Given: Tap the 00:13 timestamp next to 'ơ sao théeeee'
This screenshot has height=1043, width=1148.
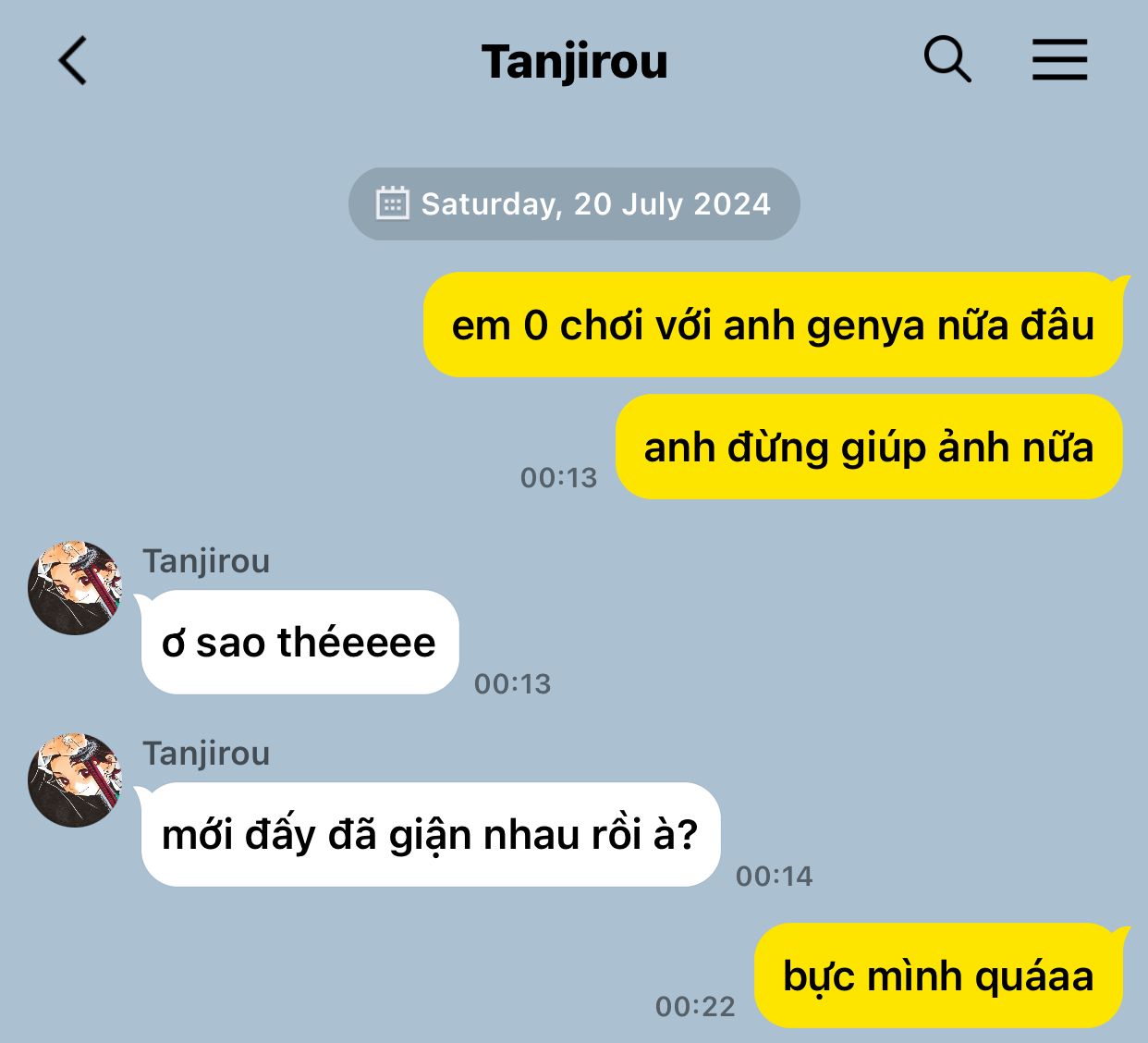Looking at the screenshot, I should 513,684.
